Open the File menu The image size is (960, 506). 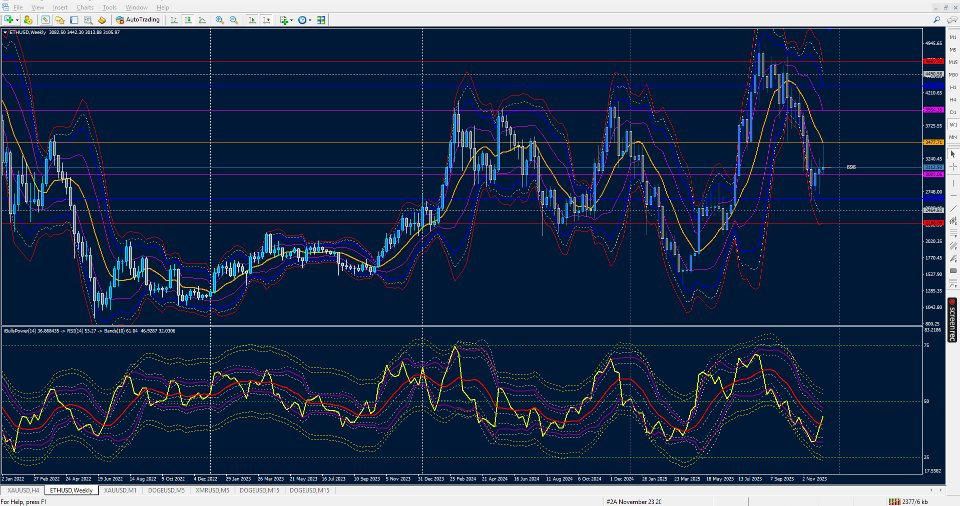(x=18, y=7)
